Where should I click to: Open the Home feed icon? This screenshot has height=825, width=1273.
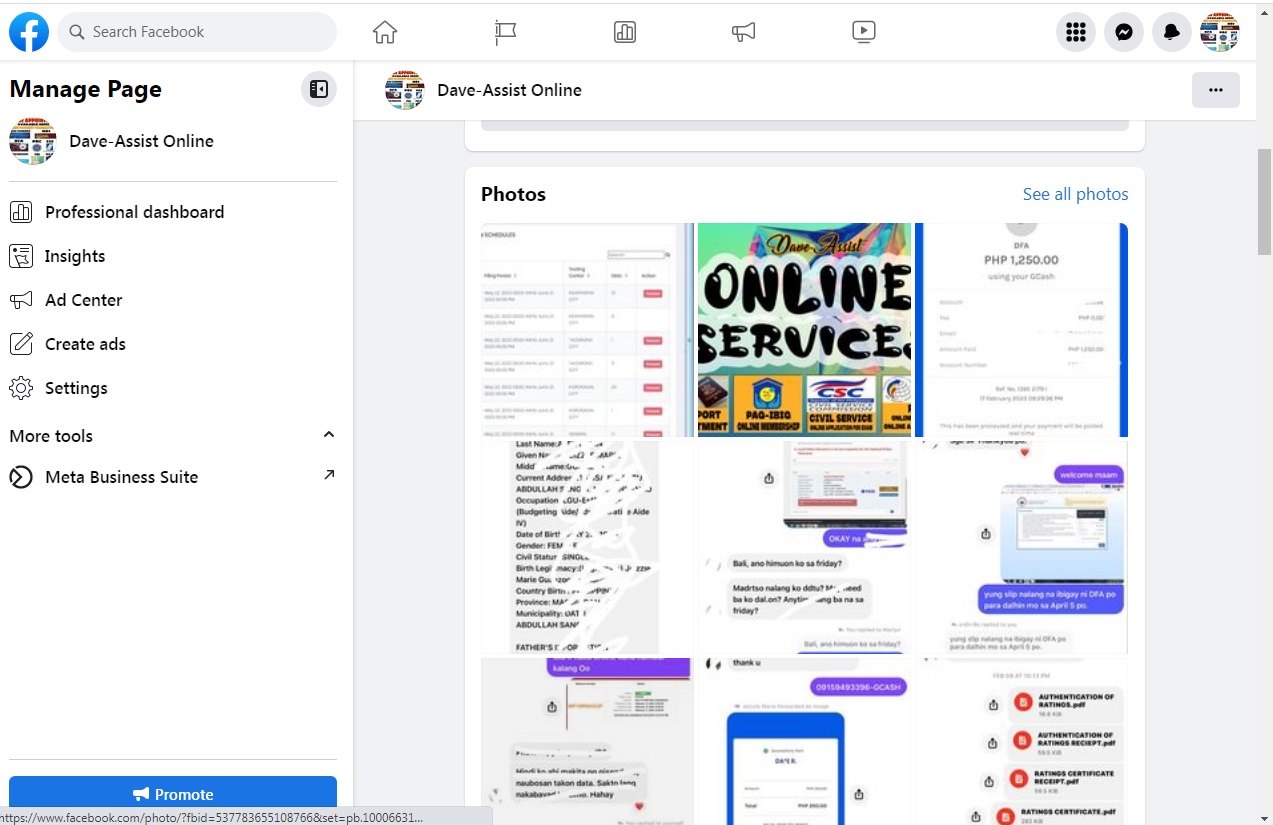click(385, 32)
